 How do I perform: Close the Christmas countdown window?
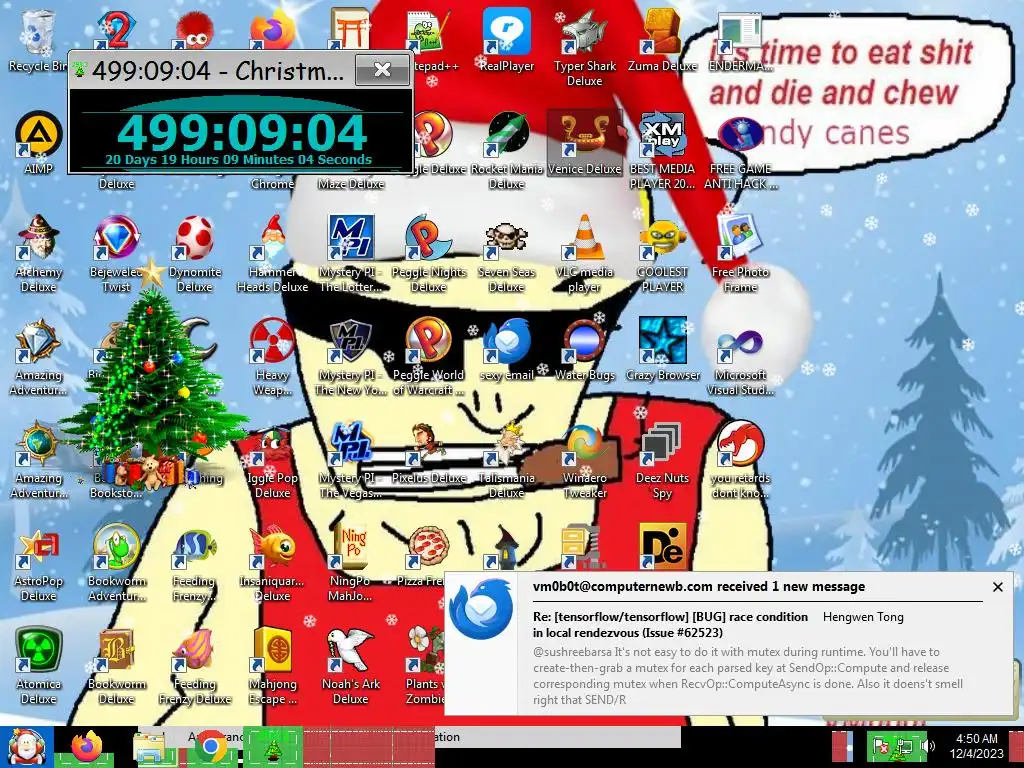tap(382, 70)
